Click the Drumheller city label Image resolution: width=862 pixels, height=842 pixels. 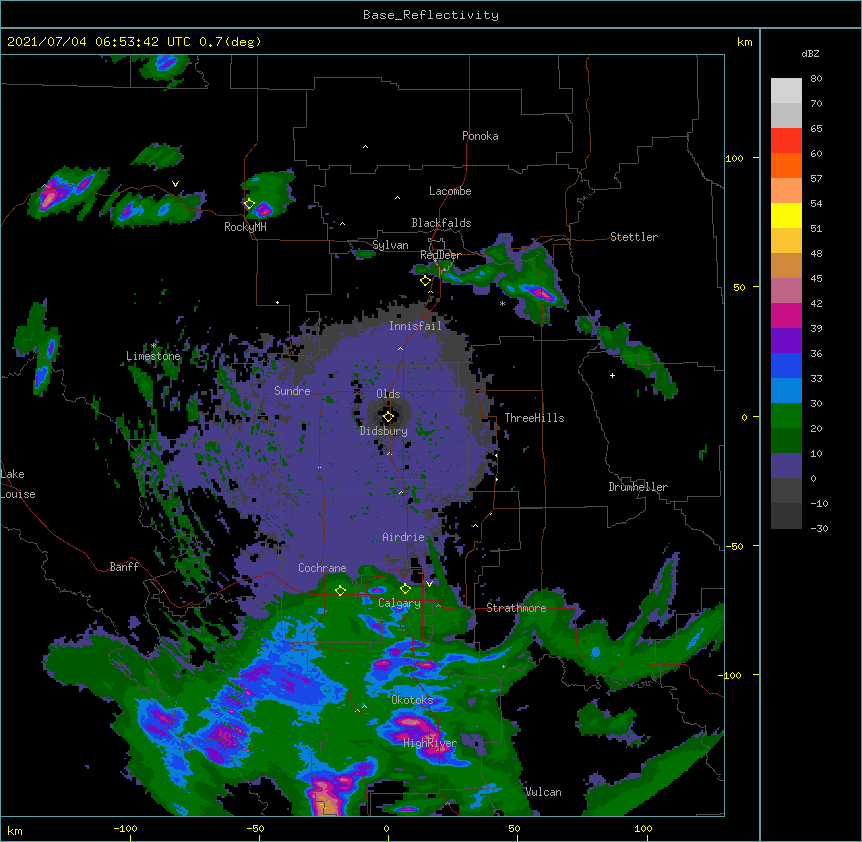click(638, 487)
